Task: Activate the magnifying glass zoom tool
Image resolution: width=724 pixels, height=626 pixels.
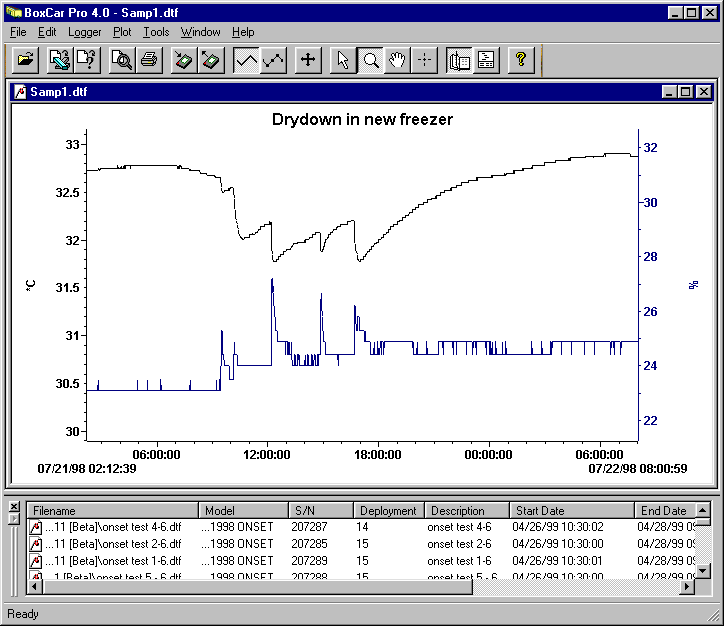Action: tap(370, 61)
